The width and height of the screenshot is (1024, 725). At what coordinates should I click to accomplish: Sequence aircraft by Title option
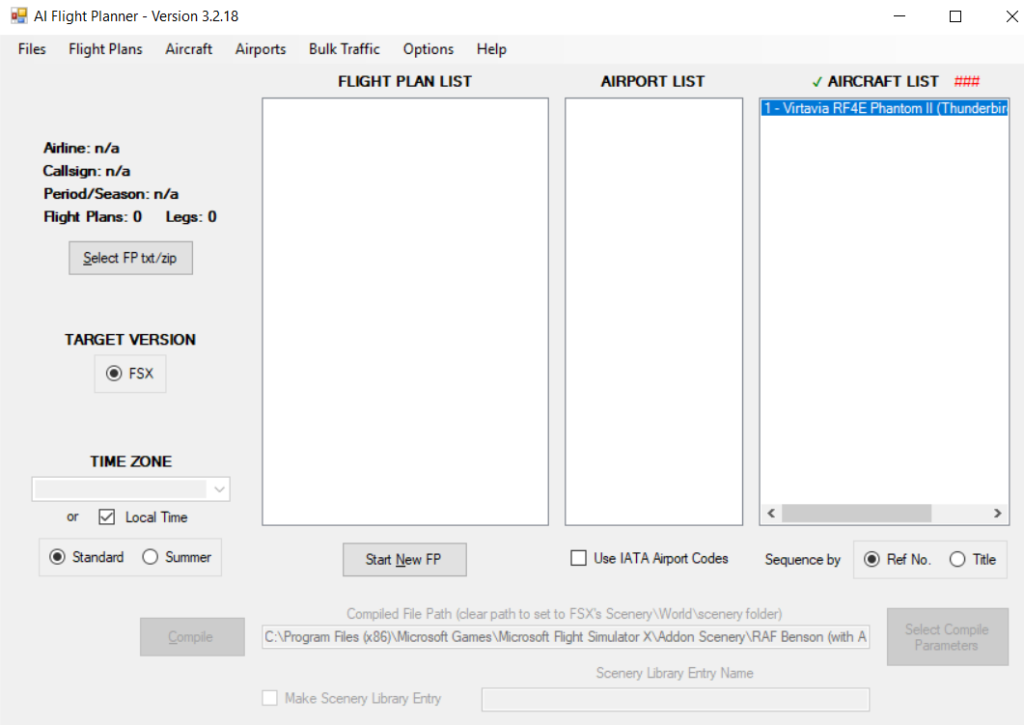pos(958,559)
